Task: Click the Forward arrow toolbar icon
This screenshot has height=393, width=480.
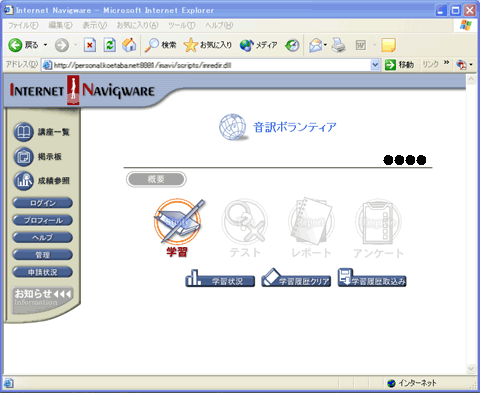Action: (x=62, y=45)
